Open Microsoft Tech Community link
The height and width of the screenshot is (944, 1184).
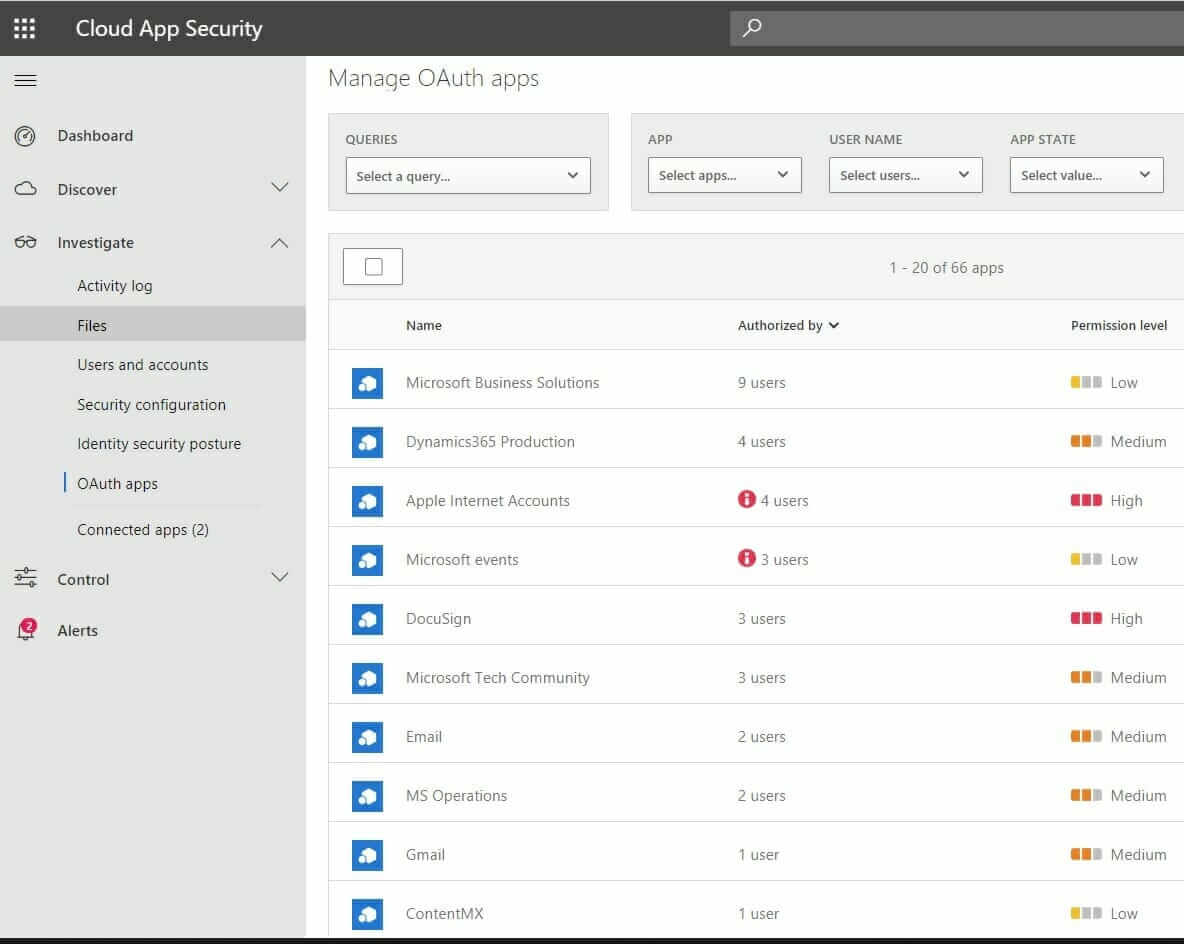click(498, 677)
